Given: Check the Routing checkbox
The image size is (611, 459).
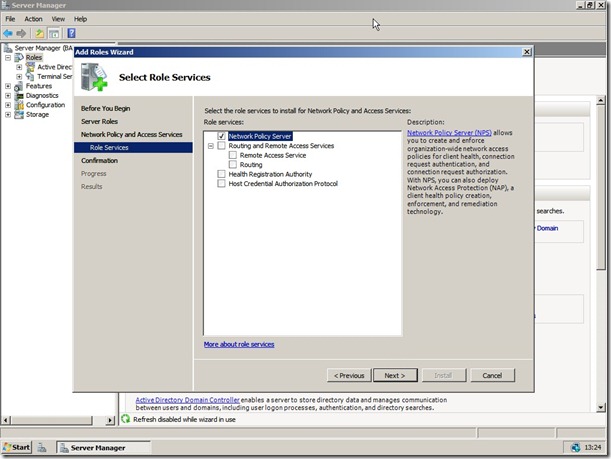Looking at the screenshot, I should coord(233,164).
